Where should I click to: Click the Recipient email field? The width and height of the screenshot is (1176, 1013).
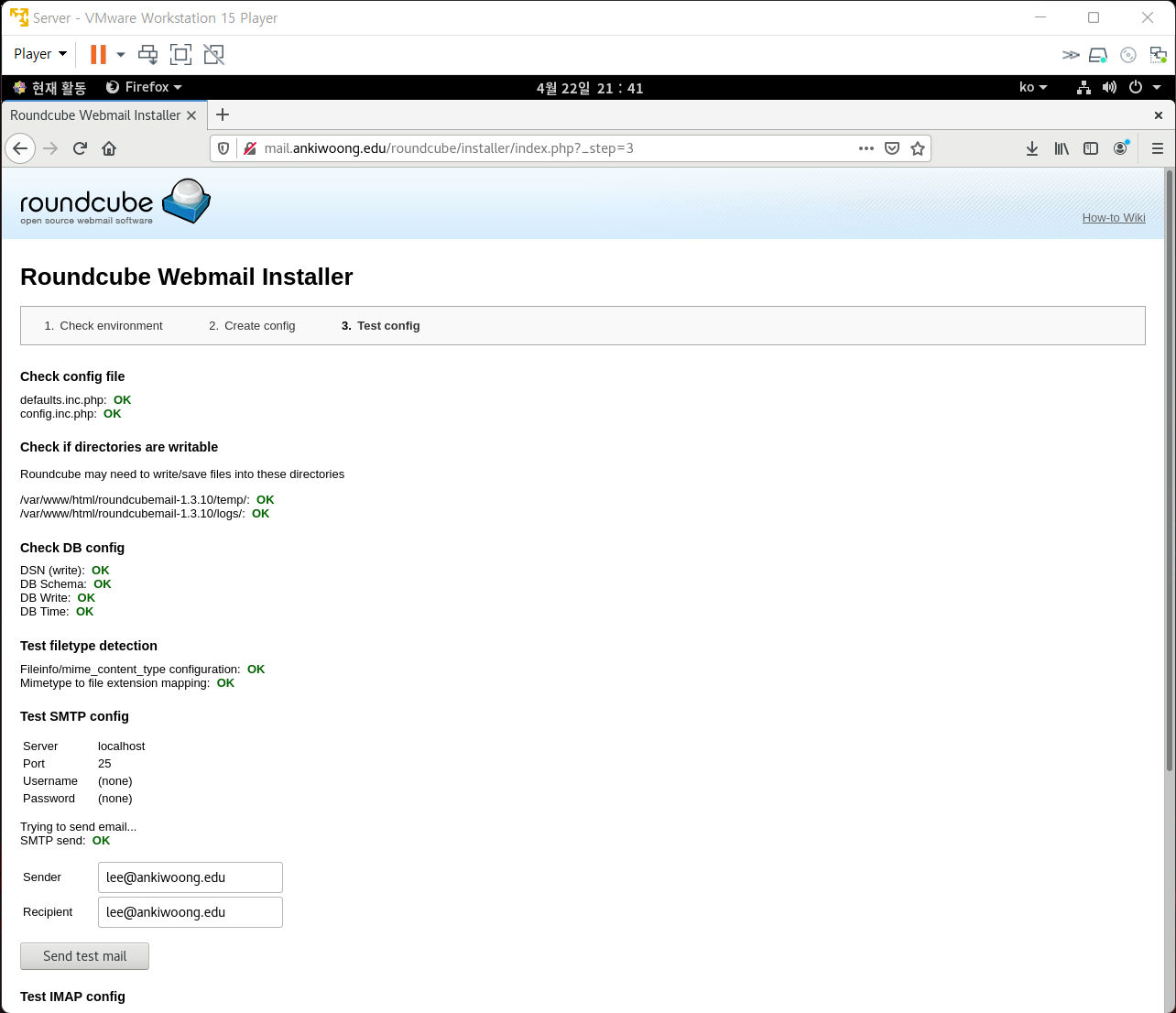point(191,912)
